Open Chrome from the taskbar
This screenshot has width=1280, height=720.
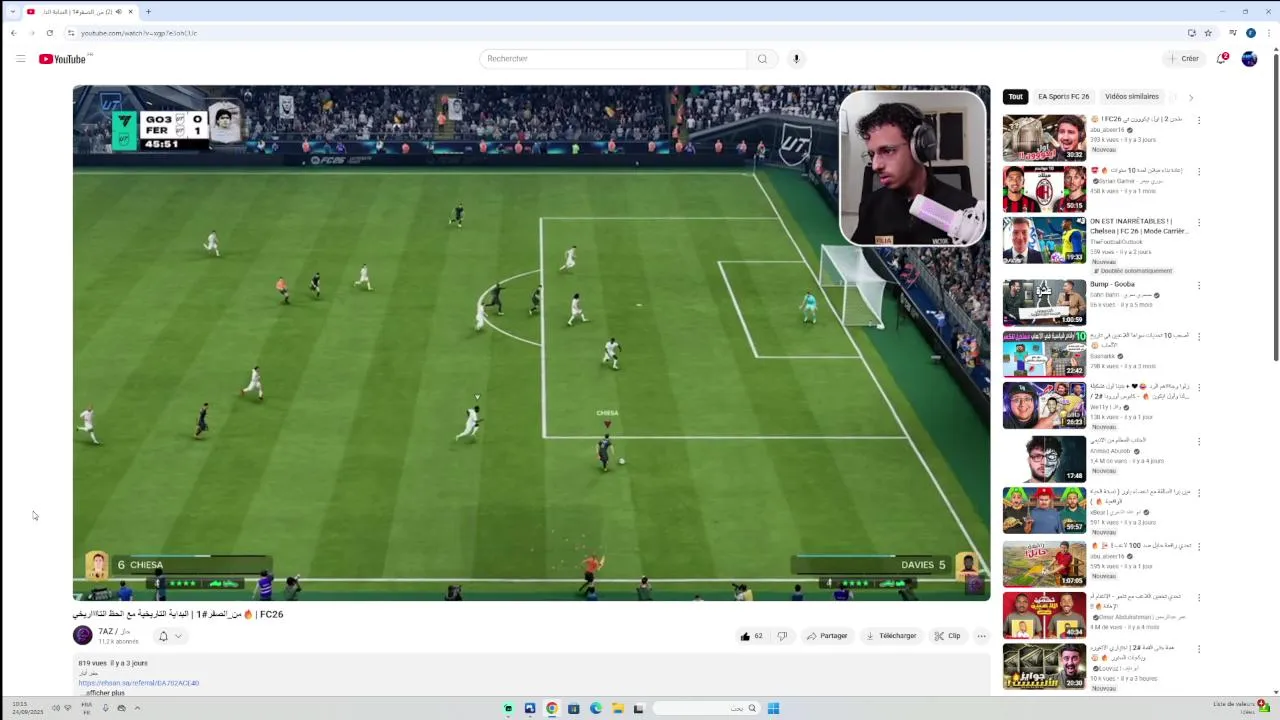(551, 708)
